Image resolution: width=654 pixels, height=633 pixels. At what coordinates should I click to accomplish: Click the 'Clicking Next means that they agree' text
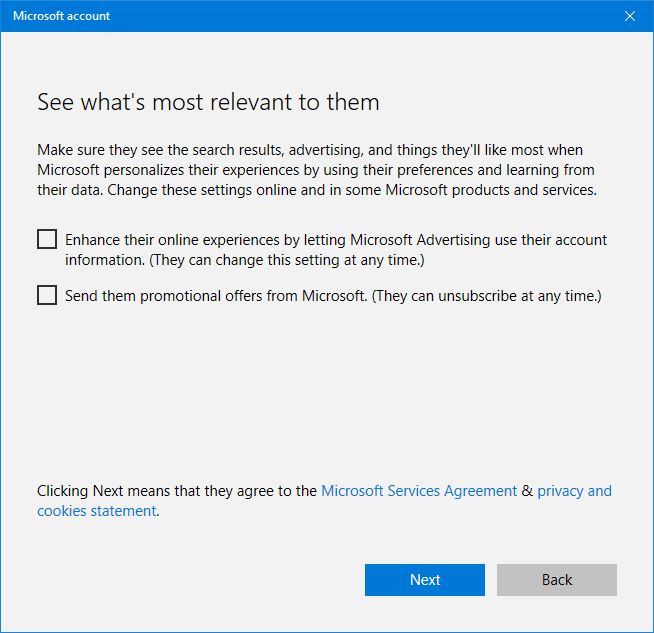click(x=176, y=491)
